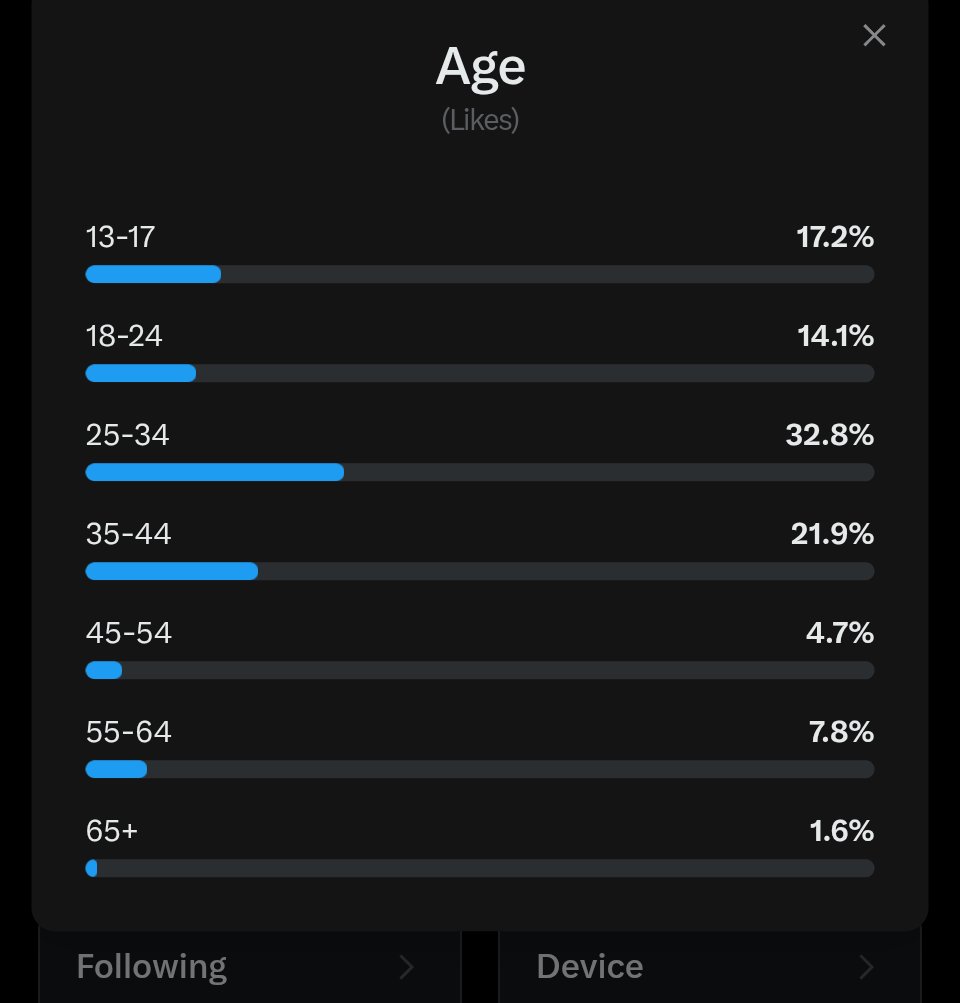Image resolution: width=960 pixels, height=1003 pixels.
Task: Click the 55-64 age progress bar
Action: pyautogui.click(x=480, y=770)
